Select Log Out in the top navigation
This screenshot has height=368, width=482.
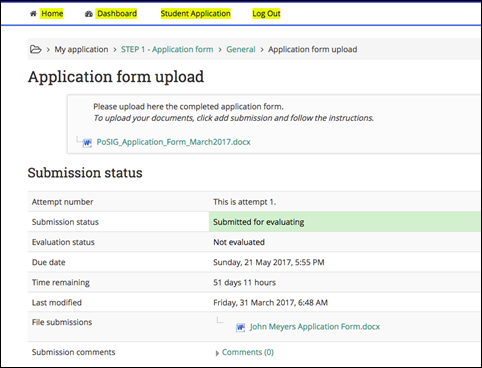tap(266, 14)
